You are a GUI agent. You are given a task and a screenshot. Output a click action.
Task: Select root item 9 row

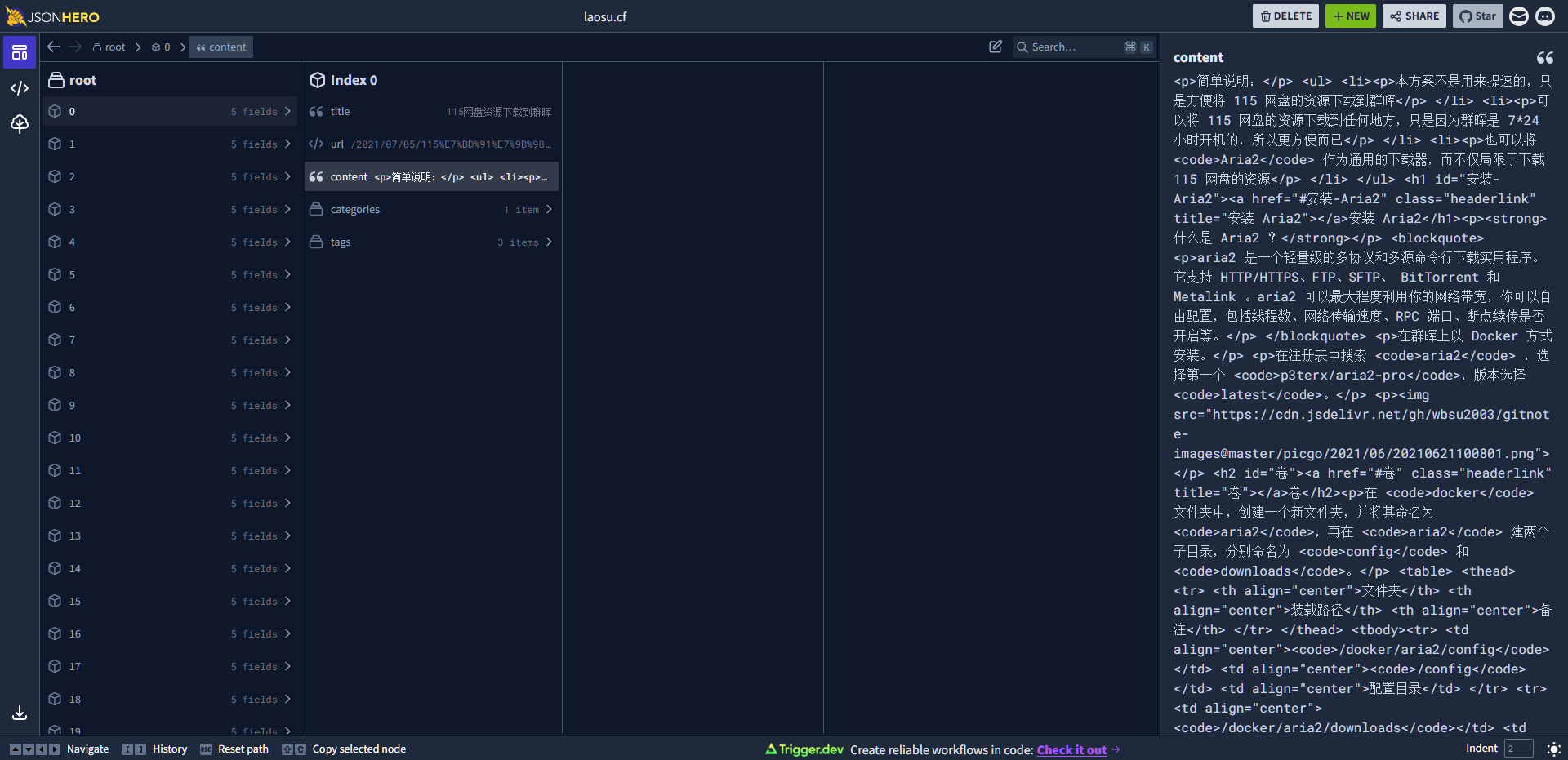[x=170, y=405]
